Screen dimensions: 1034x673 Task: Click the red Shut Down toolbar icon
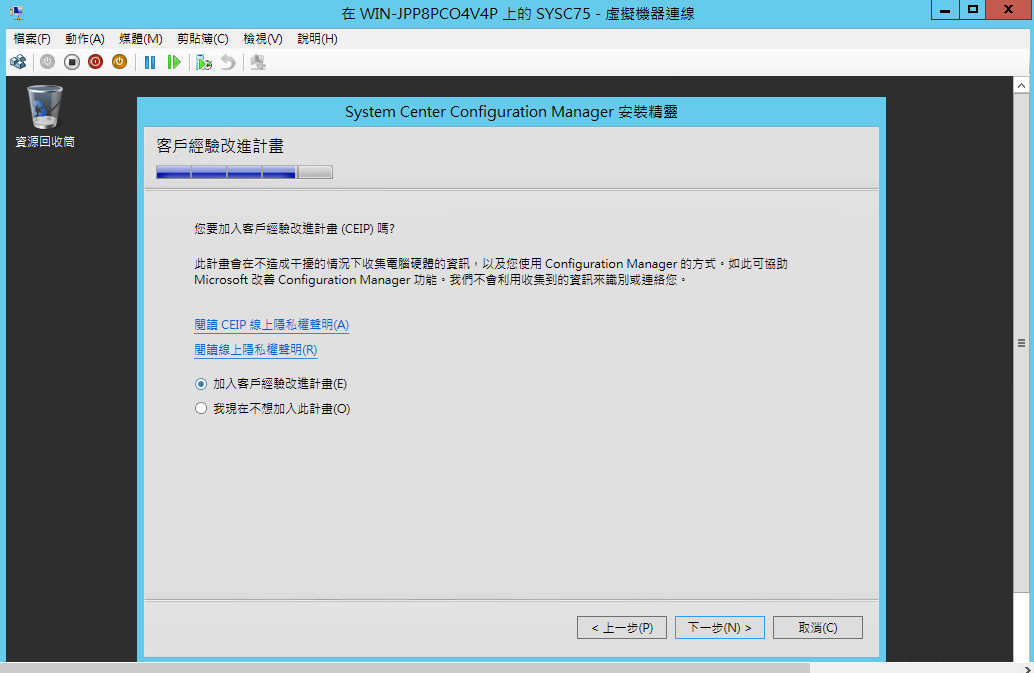coord(96,63)
